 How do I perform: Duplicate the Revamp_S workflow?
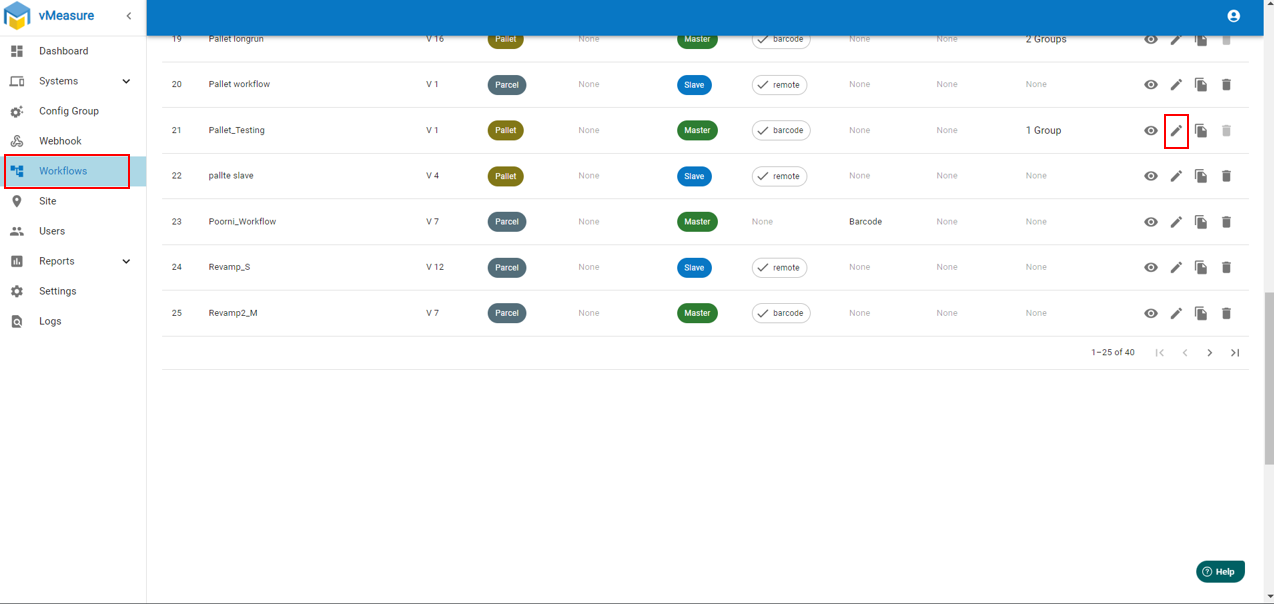(1201, 268)
